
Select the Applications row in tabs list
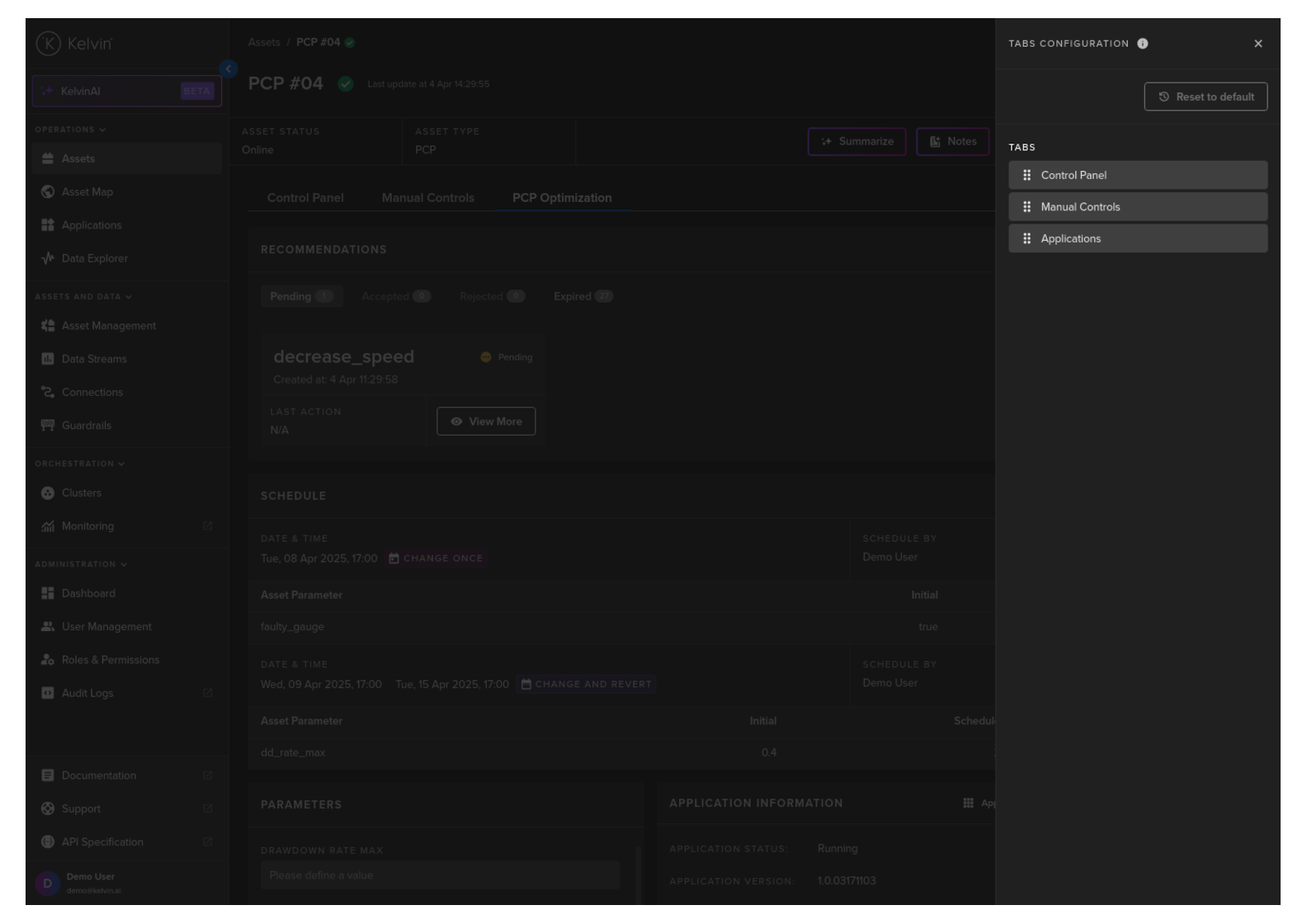[1137, 238]
